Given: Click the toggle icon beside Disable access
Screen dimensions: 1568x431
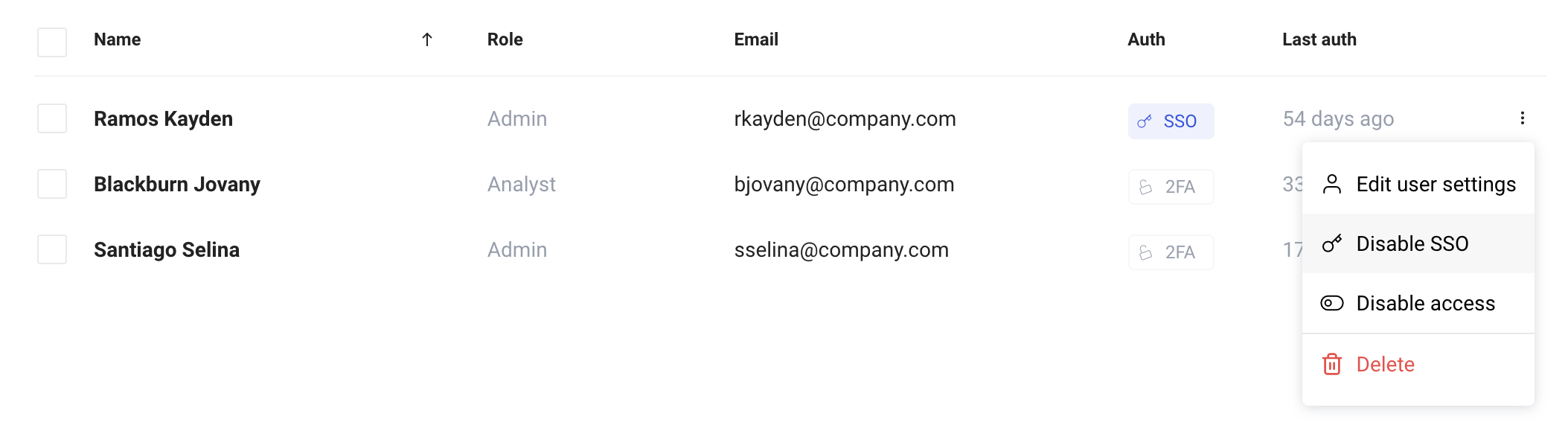Looking at the screenshot, I should click(1332, 303).
